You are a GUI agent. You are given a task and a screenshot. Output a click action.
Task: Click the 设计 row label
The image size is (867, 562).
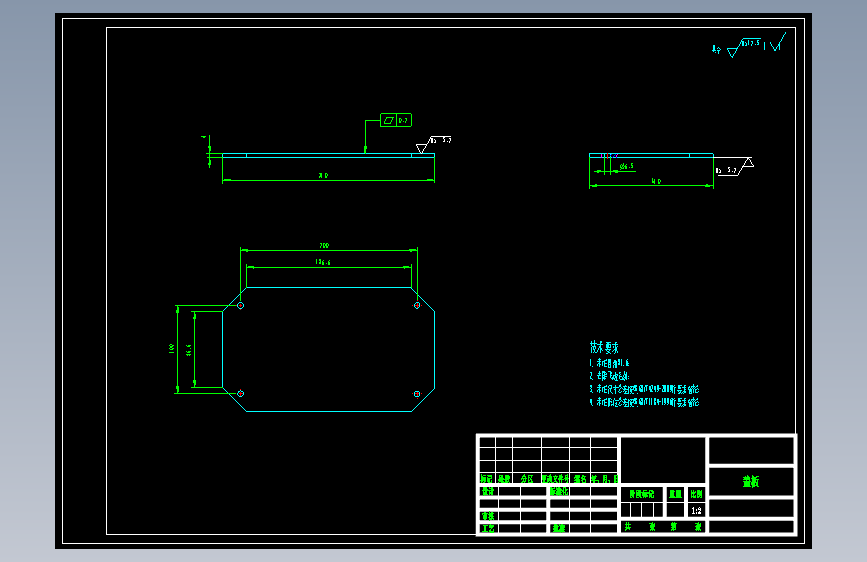488,491
